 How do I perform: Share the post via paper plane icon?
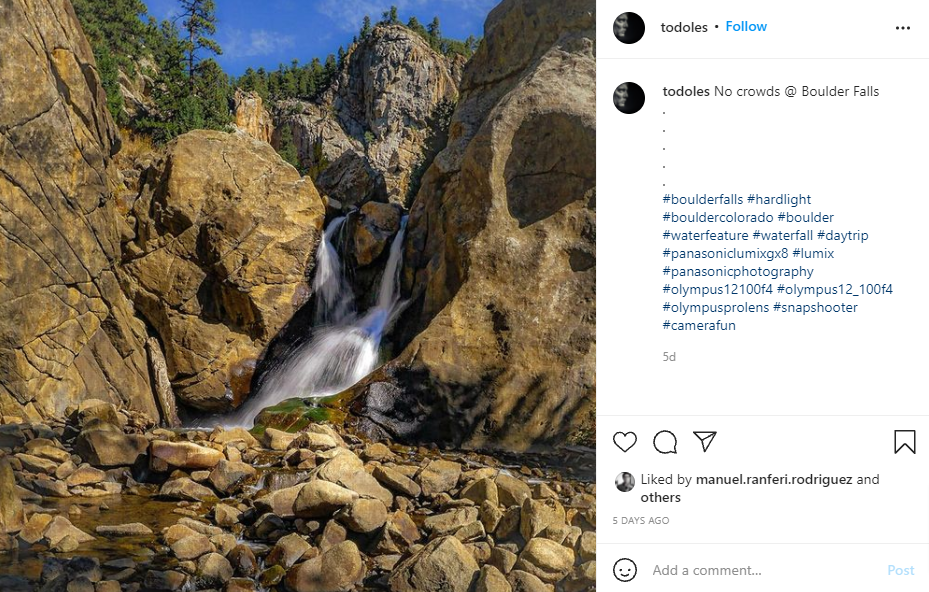point(705,442)
